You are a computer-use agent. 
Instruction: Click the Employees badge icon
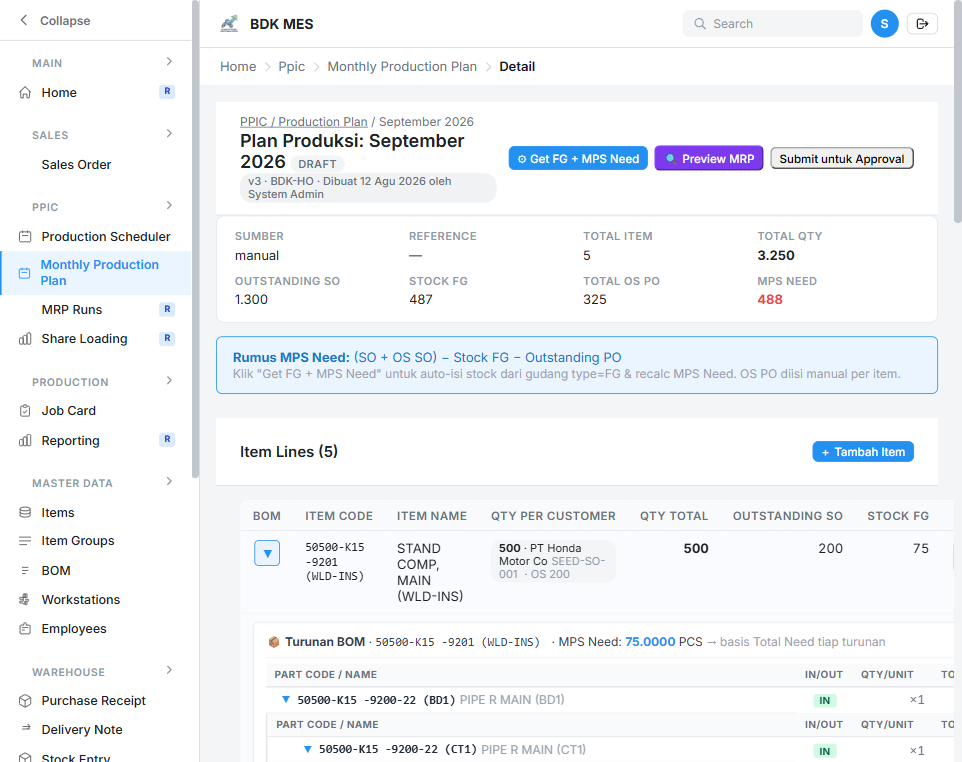25,628
